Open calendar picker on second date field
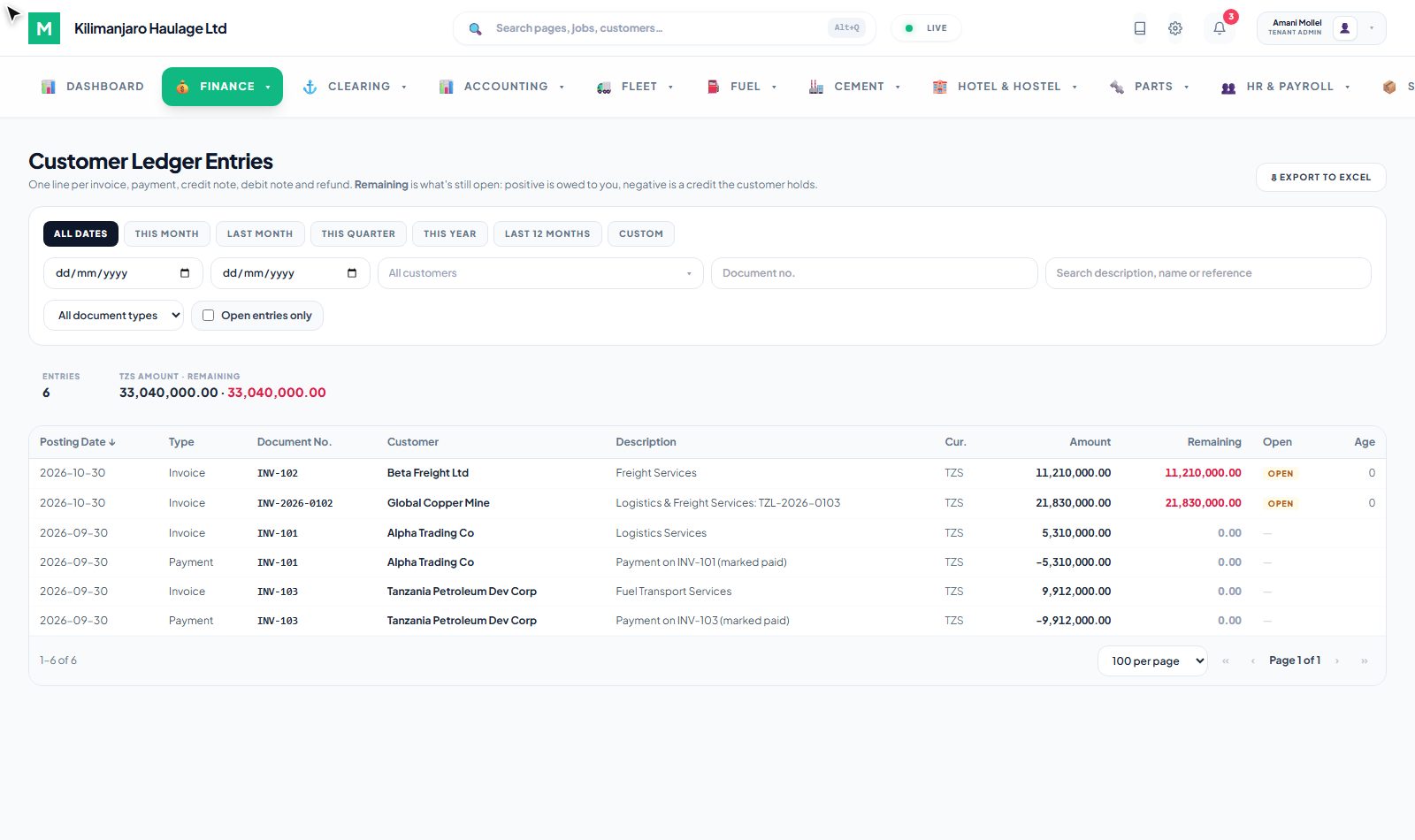1415x840 pixels. click(352, 273)
